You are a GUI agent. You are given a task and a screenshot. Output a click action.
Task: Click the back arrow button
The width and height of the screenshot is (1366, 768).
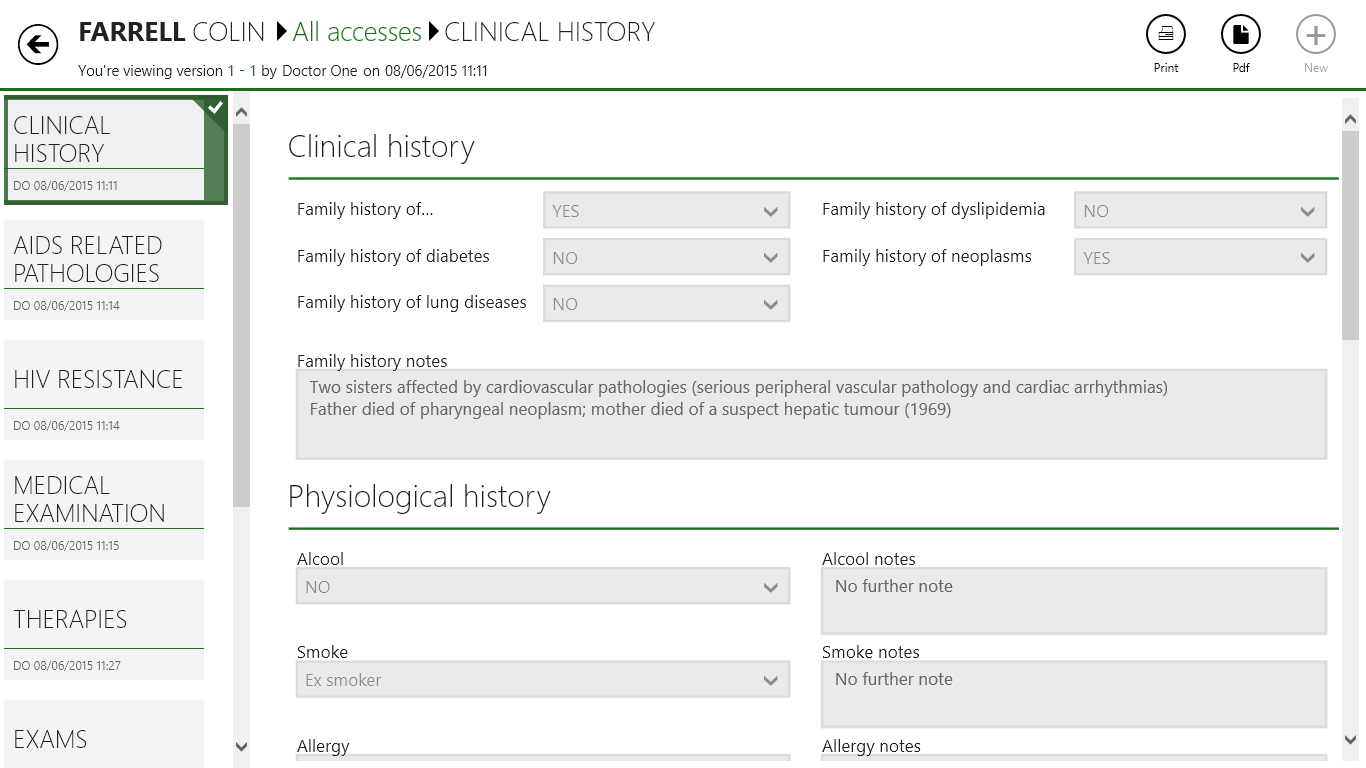[x=38, y=44]
